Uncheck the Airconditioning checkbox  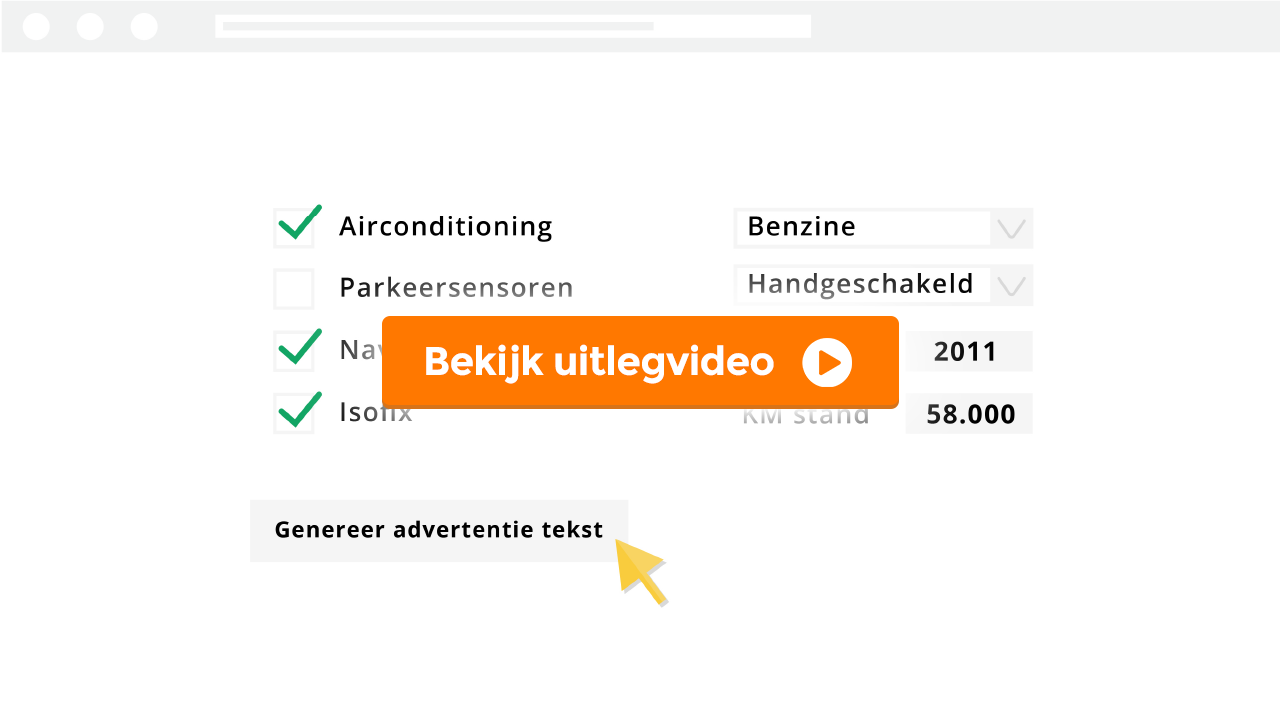coord(294,228)
